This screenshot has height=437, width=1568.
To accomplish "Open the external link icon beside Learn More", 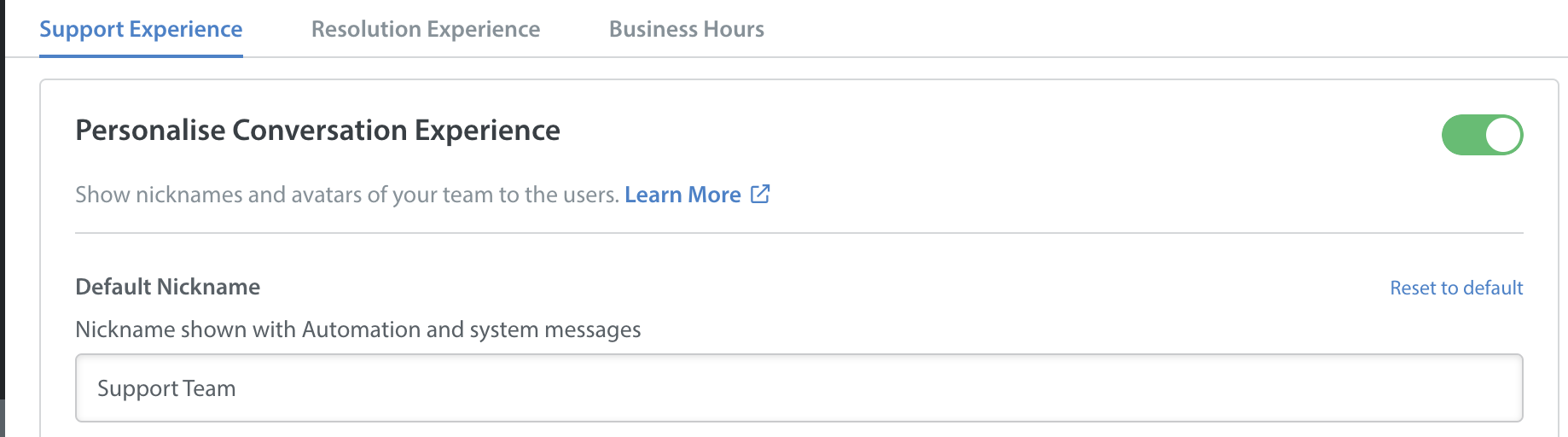I will click(x=760, y=195).
